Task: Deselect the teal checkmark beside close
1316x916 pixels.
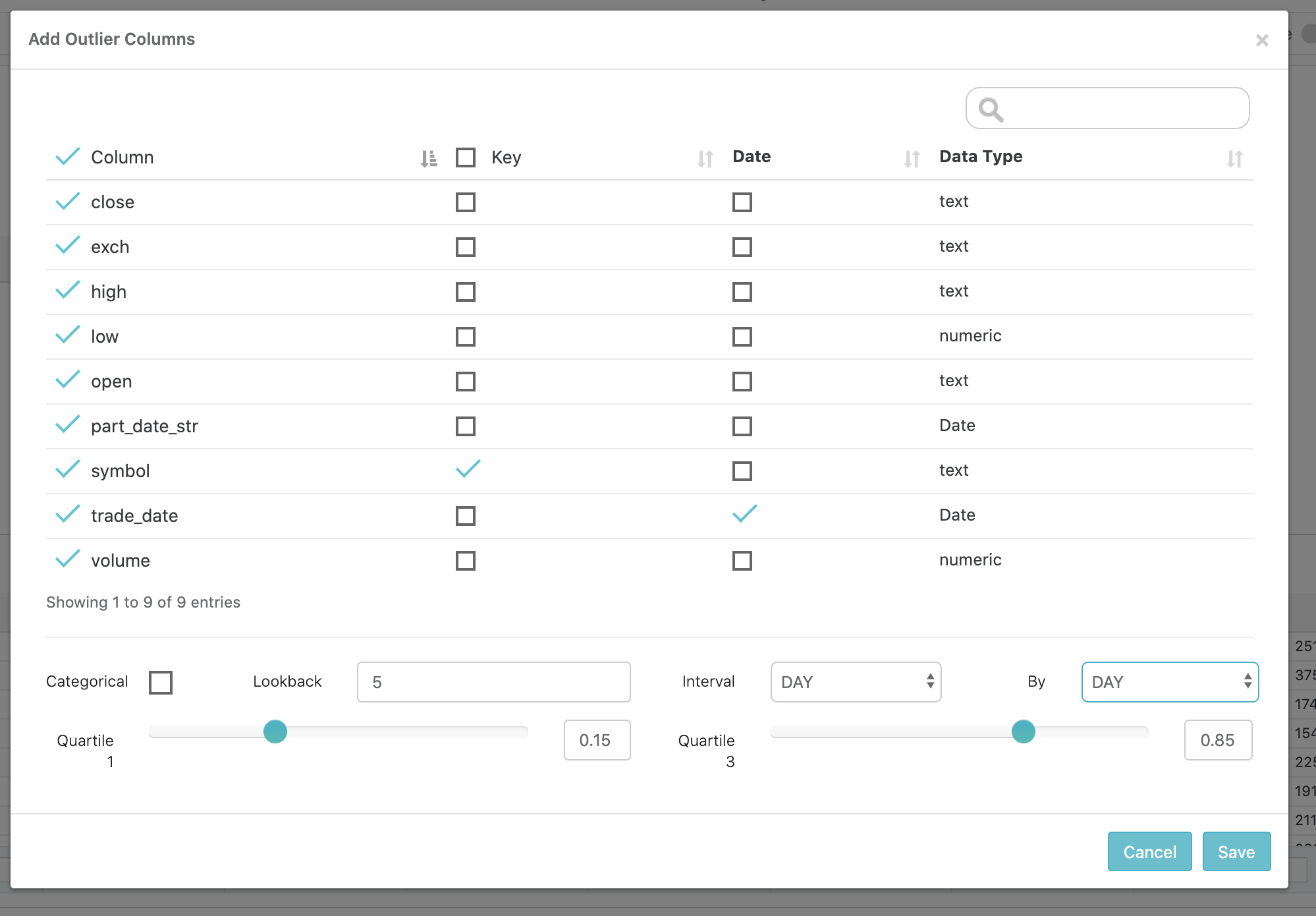Action: (67, 200)
